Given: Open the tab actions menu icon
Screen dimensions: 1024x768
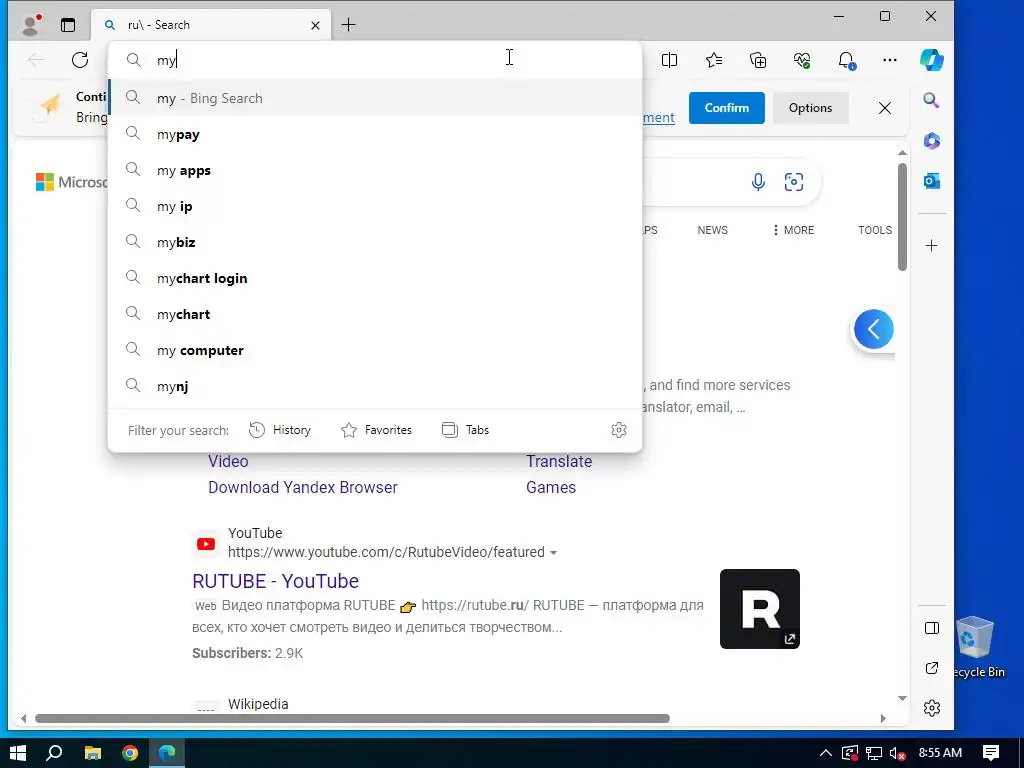Looking at the screenshot, I should [68, 25].
